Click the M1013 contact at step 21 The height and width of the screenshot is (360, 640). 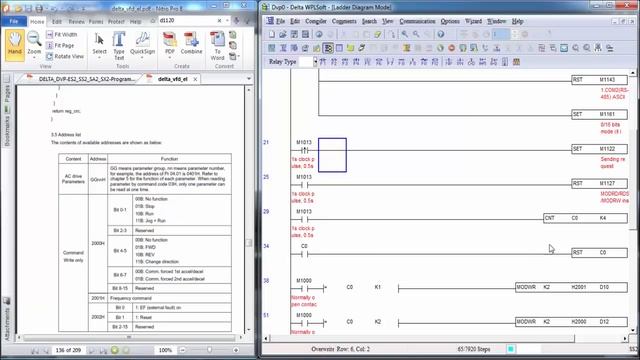(304, 150)
